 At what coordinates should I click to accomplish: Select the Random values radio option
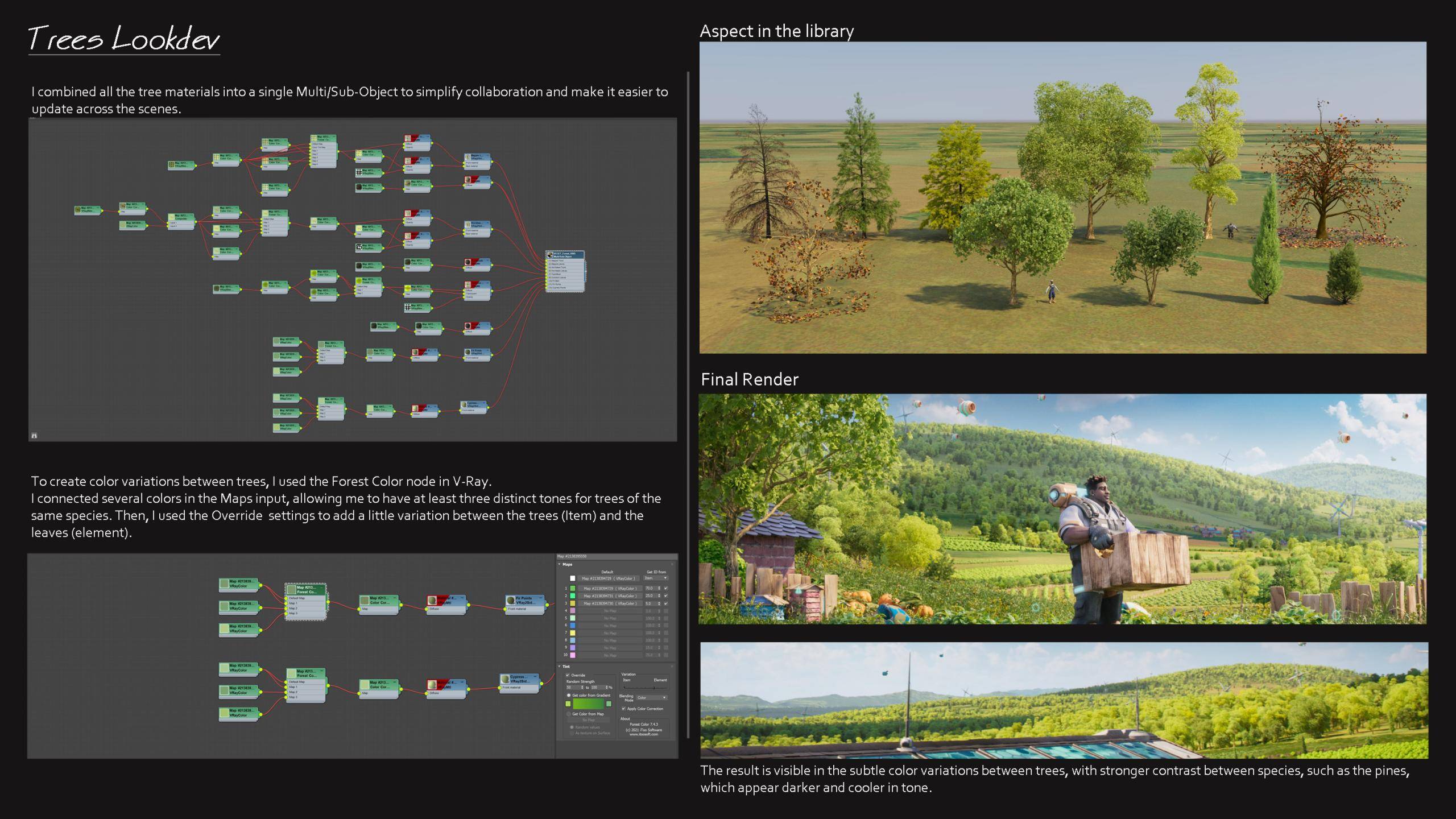click(572, 727)
